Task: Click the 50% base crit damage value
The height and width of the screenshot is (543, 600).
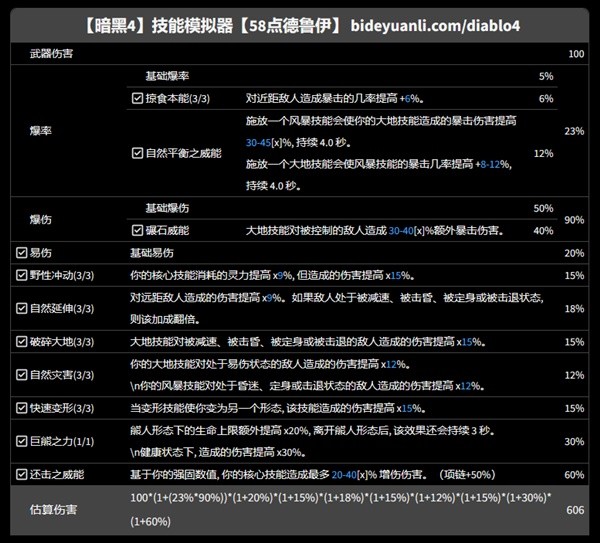Action: coord(543,208)
